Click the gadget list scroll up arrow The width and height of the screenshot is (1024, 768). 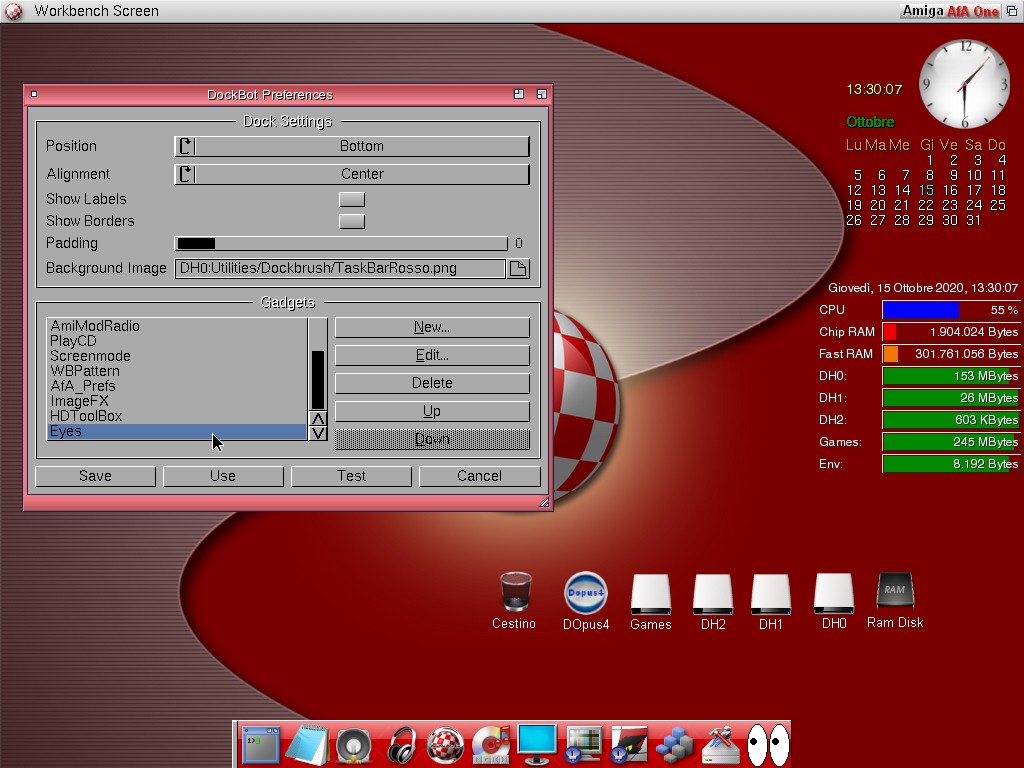pos(318,418)
